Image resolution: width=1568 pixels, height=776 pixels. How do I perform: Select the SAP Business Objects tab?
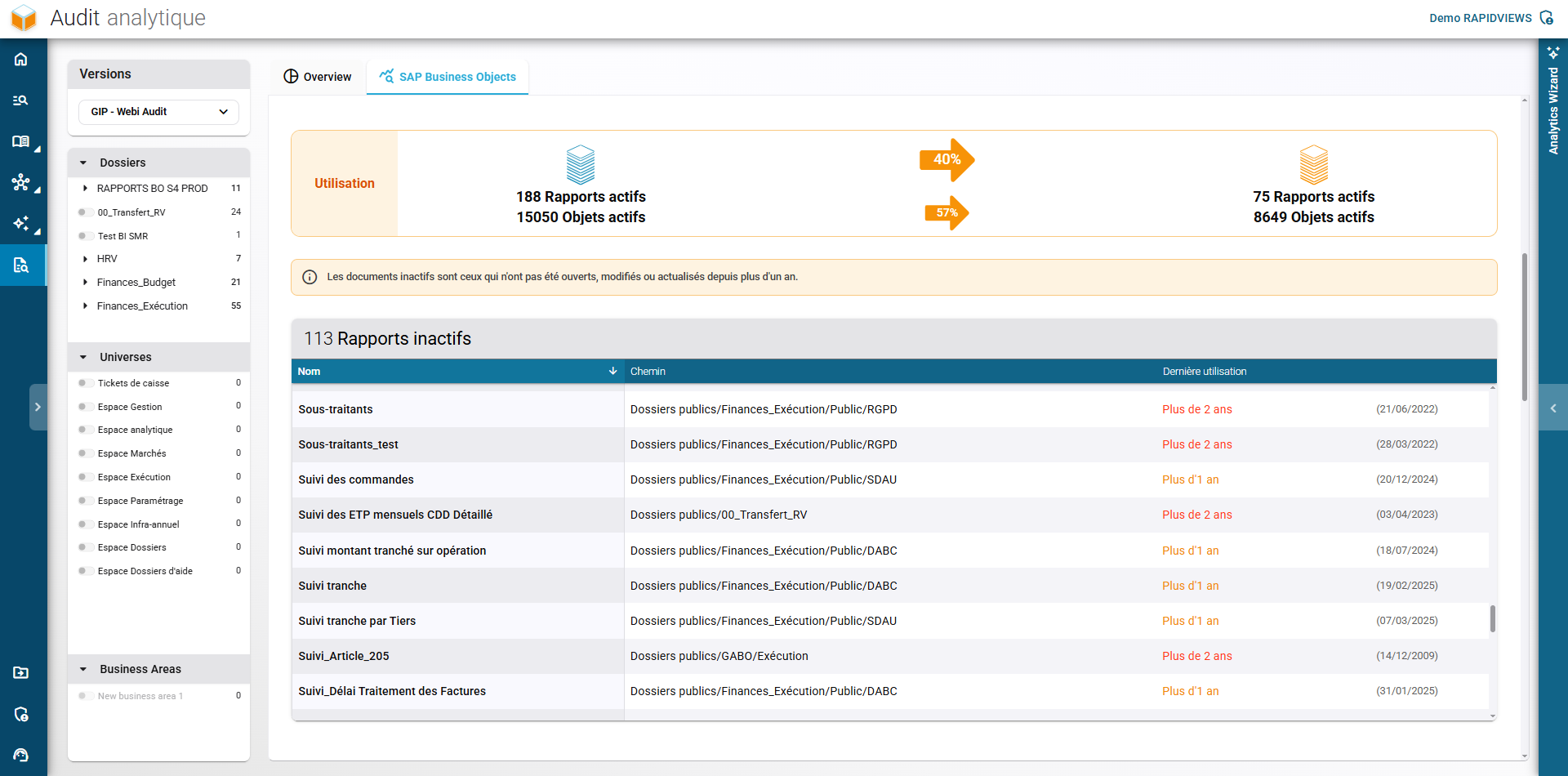click(448, 76)
